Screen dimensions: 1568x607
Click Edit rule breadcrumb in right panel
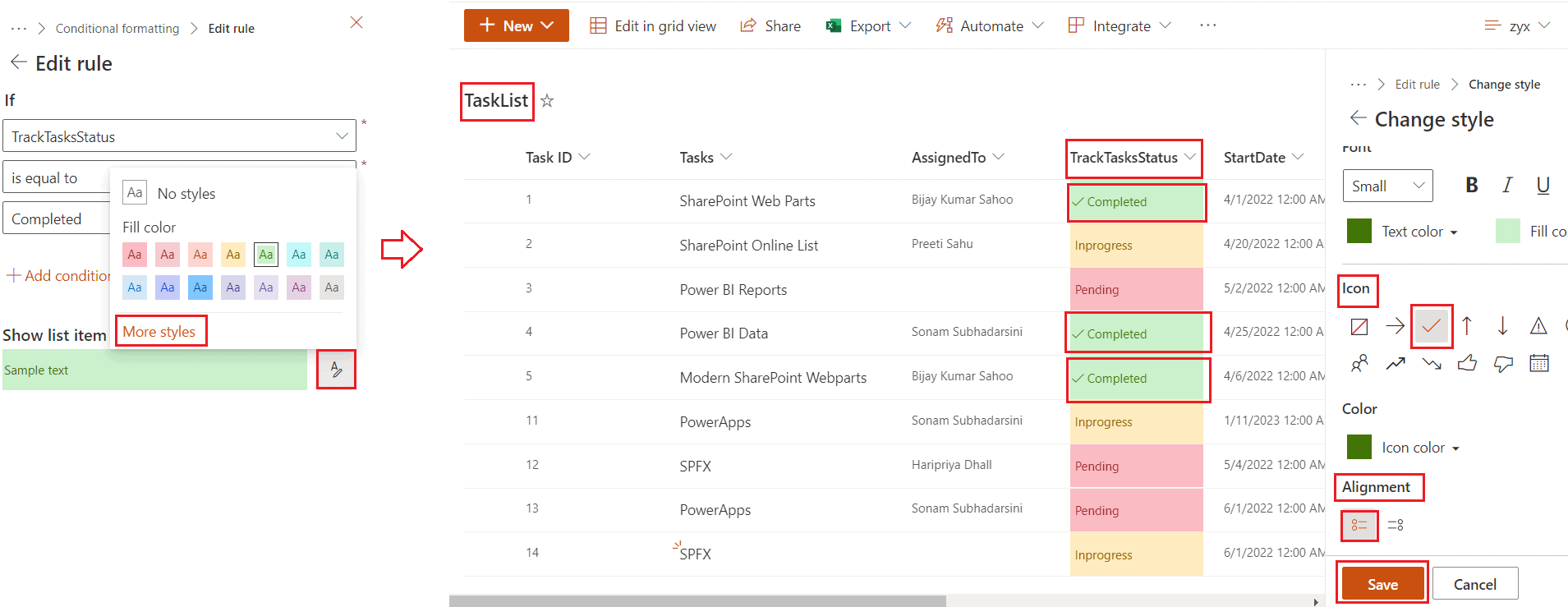pyautogui.click(x=1417, y=85)
